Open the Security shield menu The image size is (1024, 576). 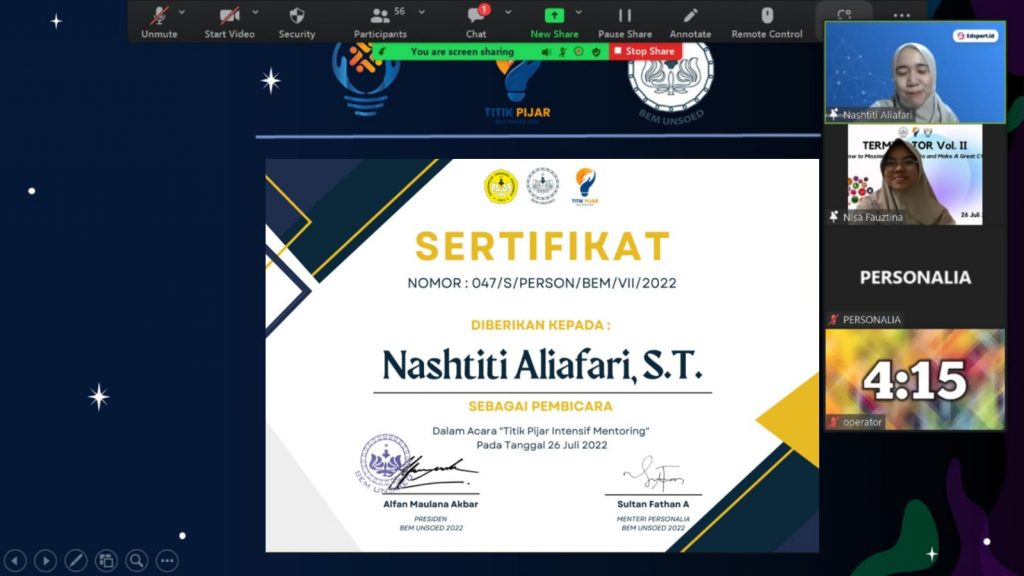click(297, 20)
